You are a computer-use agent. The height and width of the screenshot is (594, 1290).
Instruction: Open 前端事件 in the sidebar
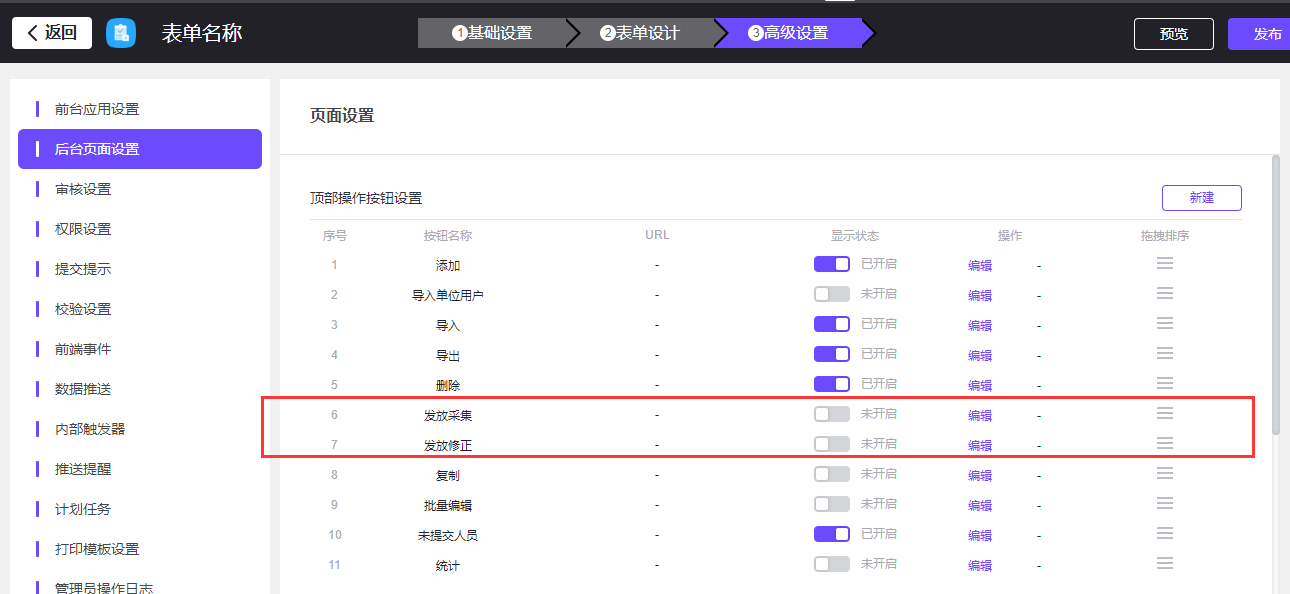pyautogui.click(x=140, y=349)
